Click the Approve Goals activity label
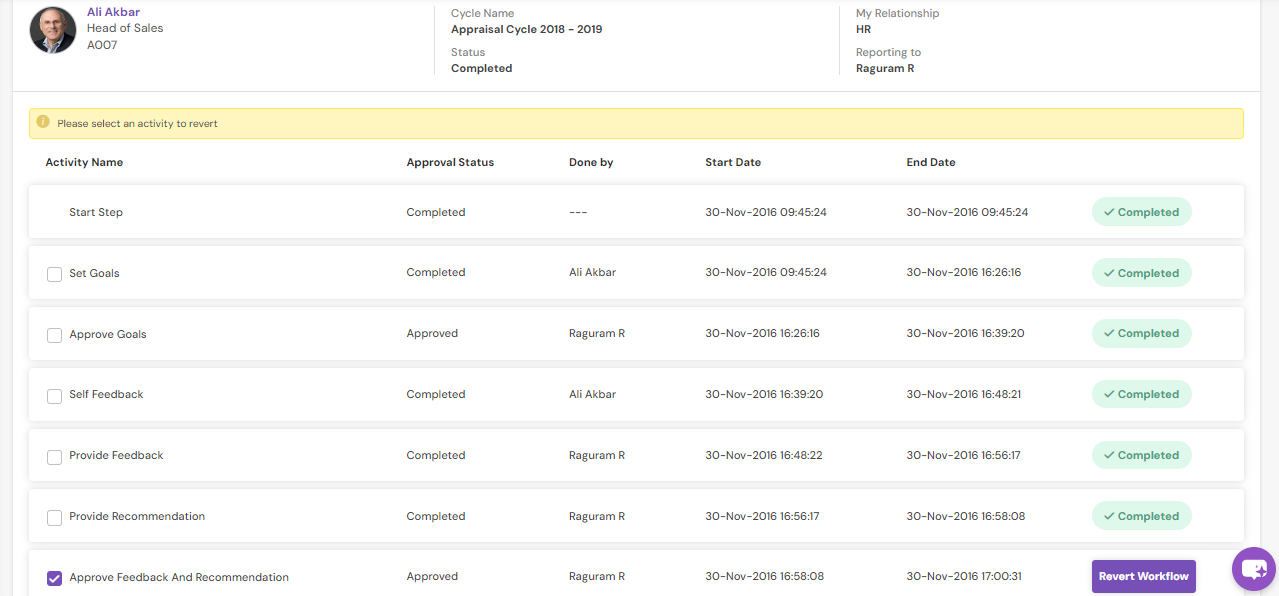The height and width of the screenshot is (596, 1279). click(108, 334)
